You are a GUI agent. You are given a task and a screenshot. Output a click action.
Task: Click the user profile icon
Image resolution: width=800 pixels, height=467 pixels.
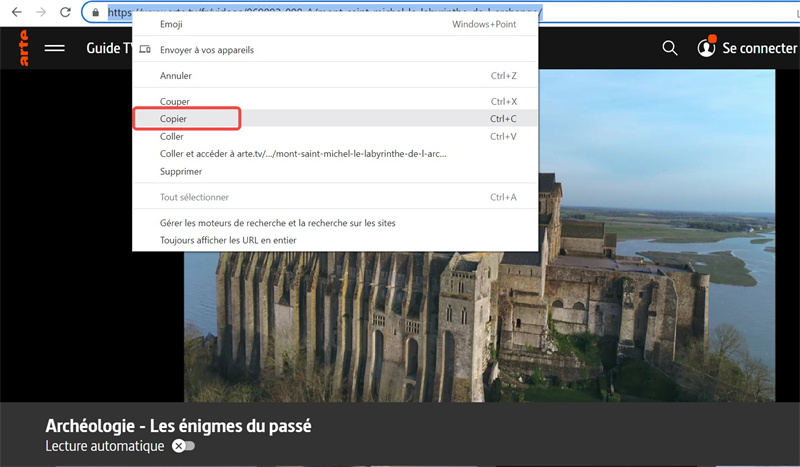pyautogui.click(x=707, y=47)
